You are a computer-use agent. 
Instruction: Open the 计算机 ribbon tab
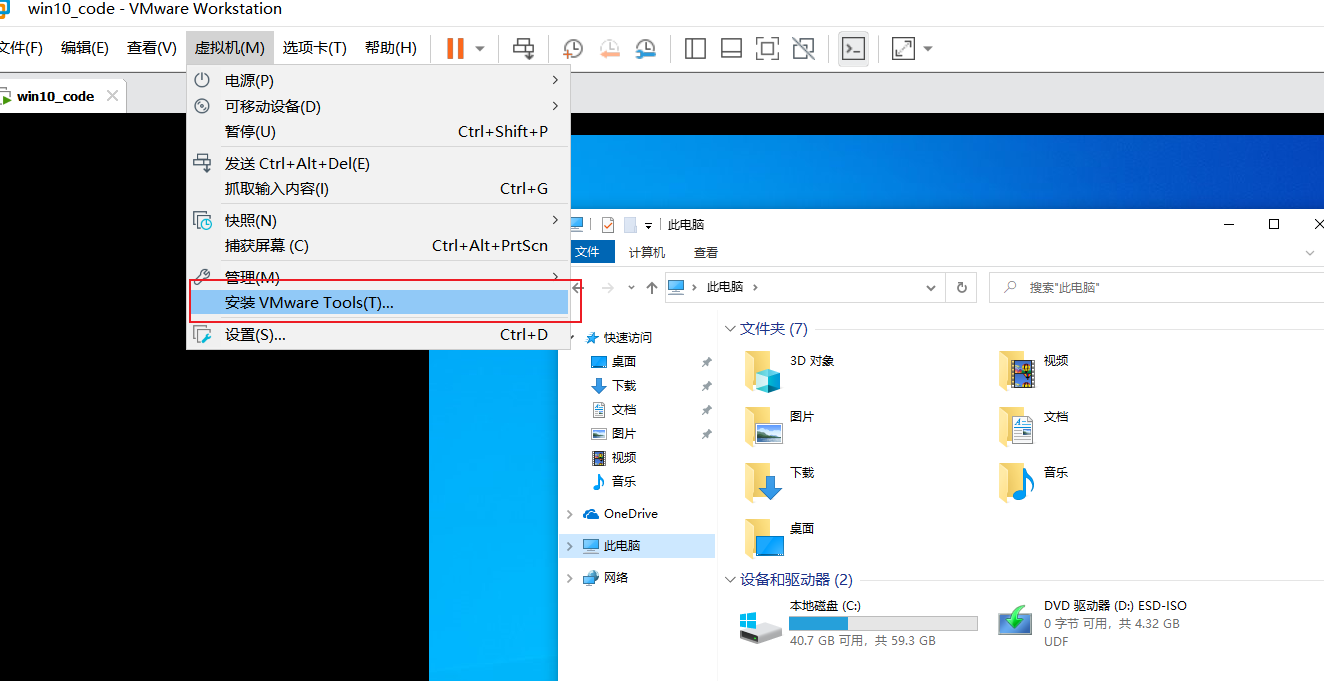[x=647, y=252]
